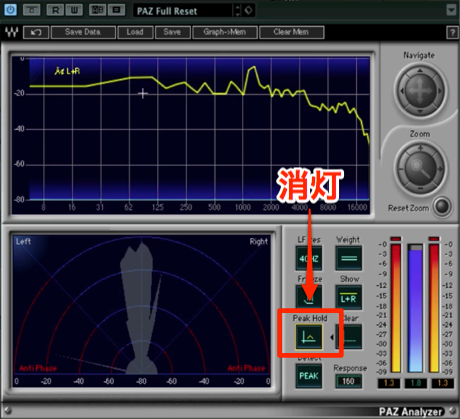Click the Response value field 160
The image size is (460, 419).
pyautogui.click(x=348, y=381)
